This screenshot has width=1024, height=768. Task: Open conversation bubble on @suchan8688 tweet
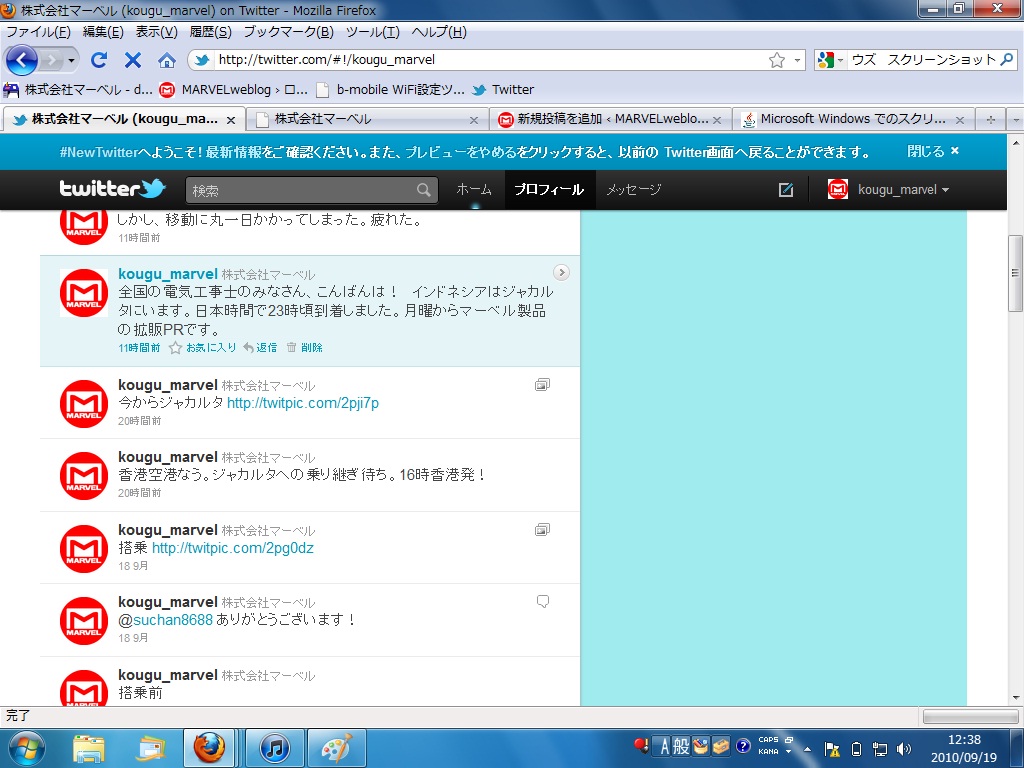coord(543,601)
